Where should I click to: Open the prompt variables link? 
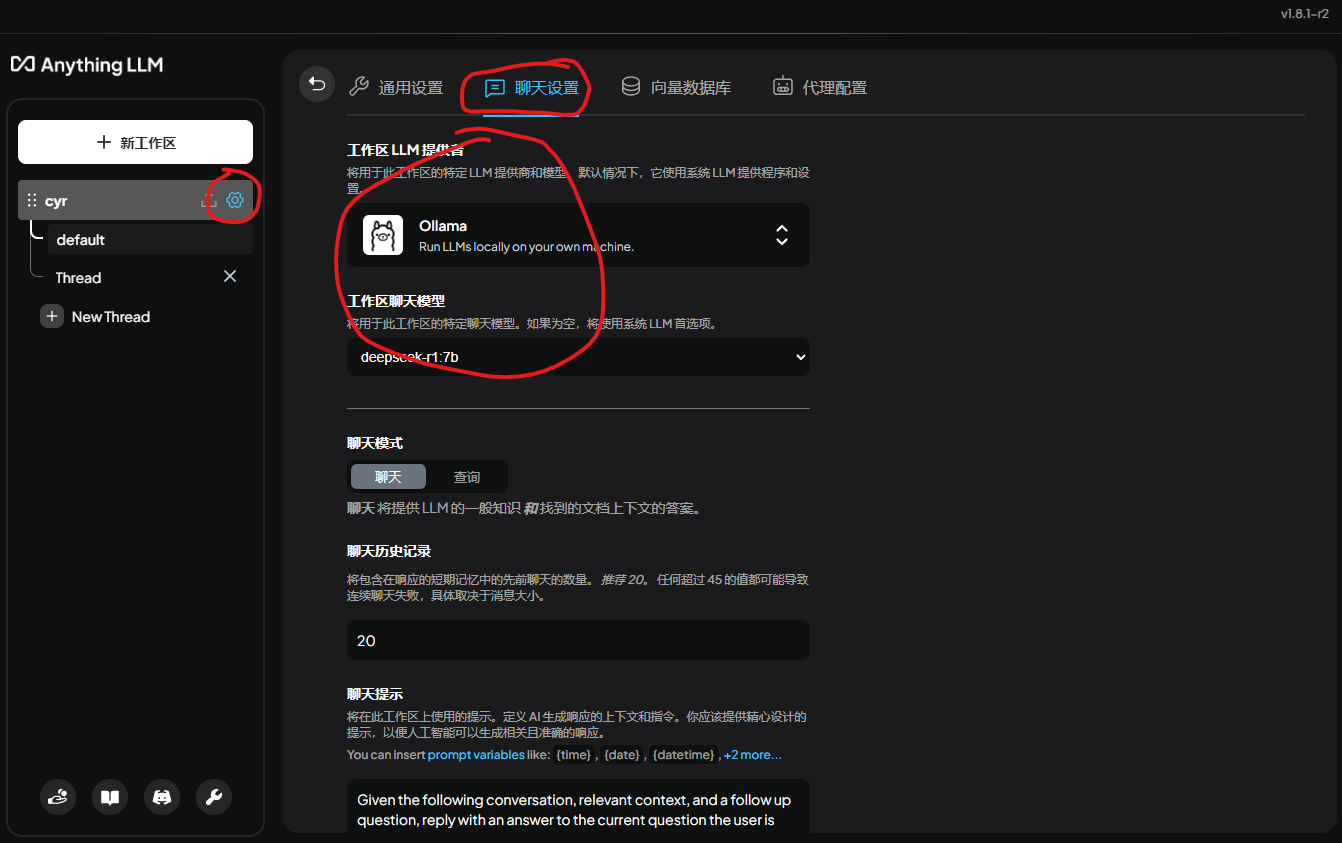475,755
